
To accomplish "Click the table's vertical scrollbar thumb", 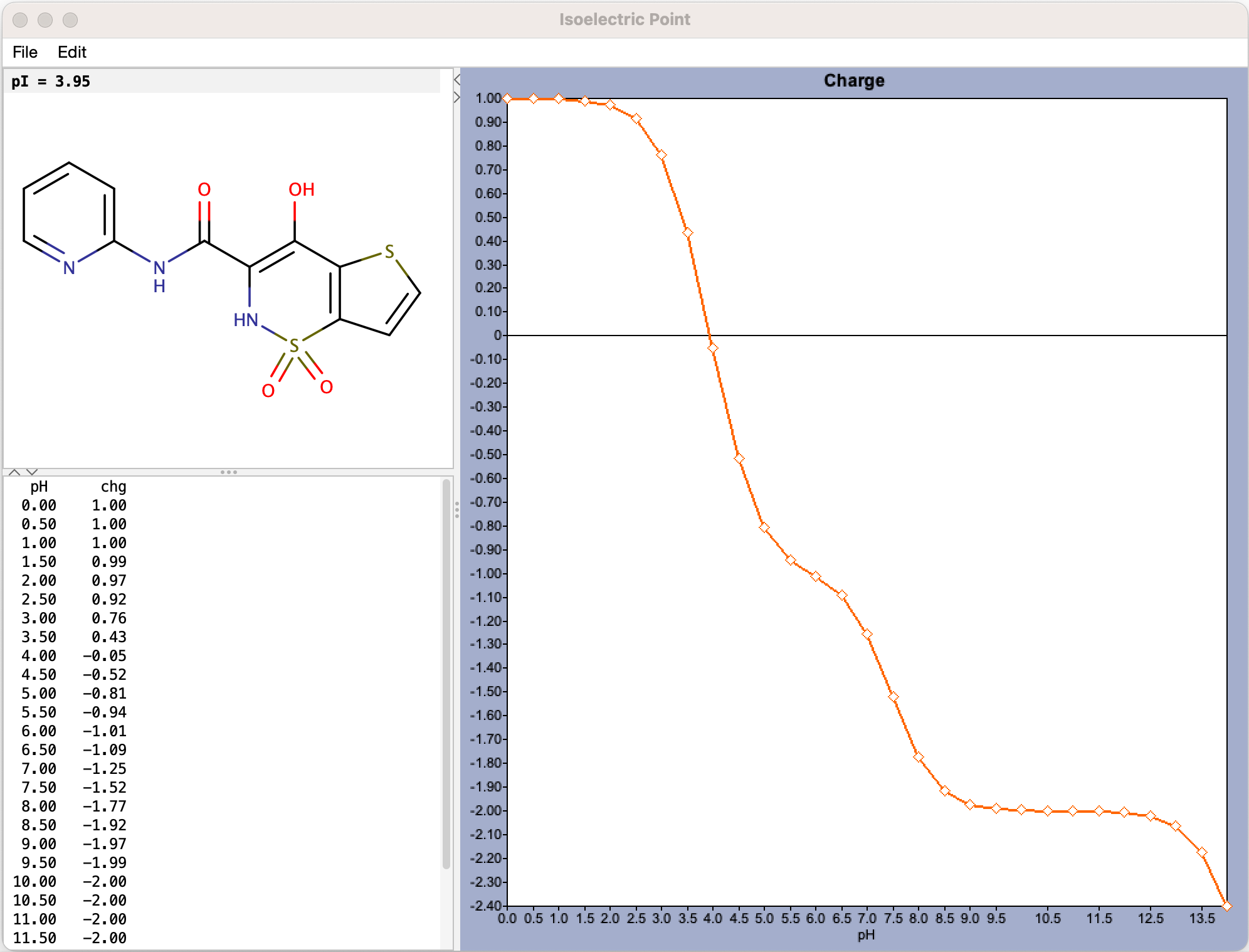I will (446, 674).
